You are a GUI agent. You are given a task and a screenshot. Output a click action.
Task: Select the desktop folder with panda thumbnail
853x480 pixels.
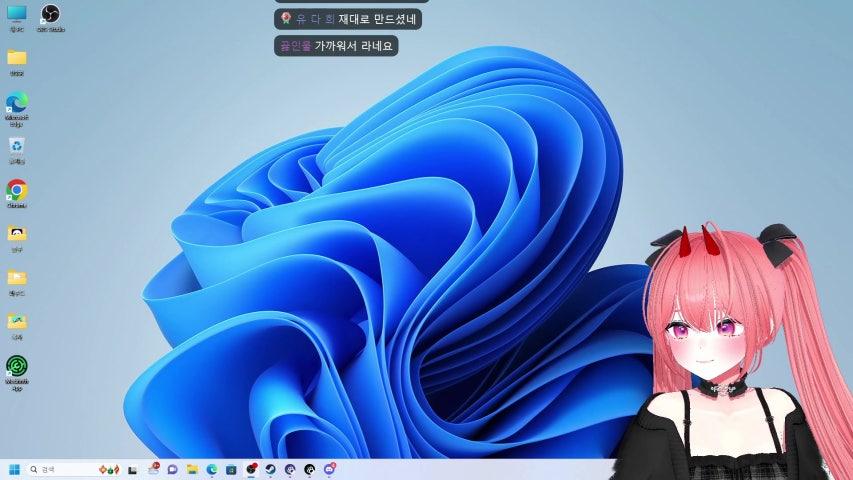17,234
